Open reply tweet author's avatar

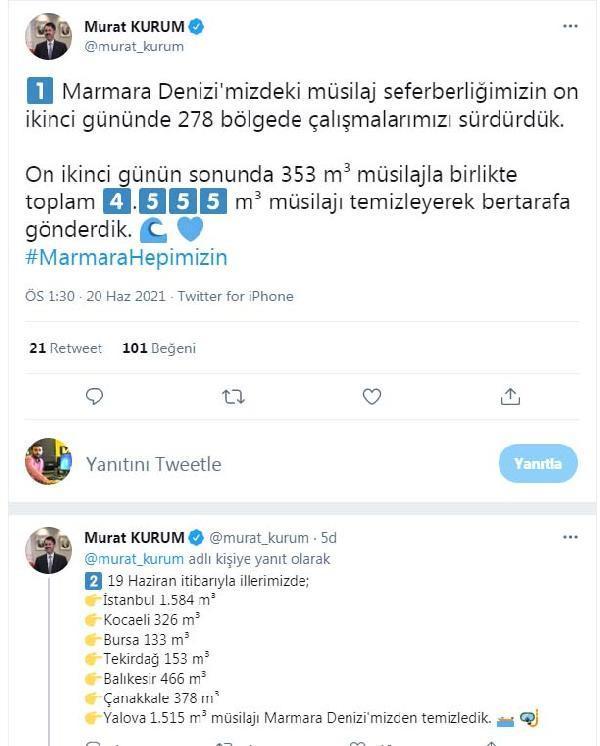point(48,550)
